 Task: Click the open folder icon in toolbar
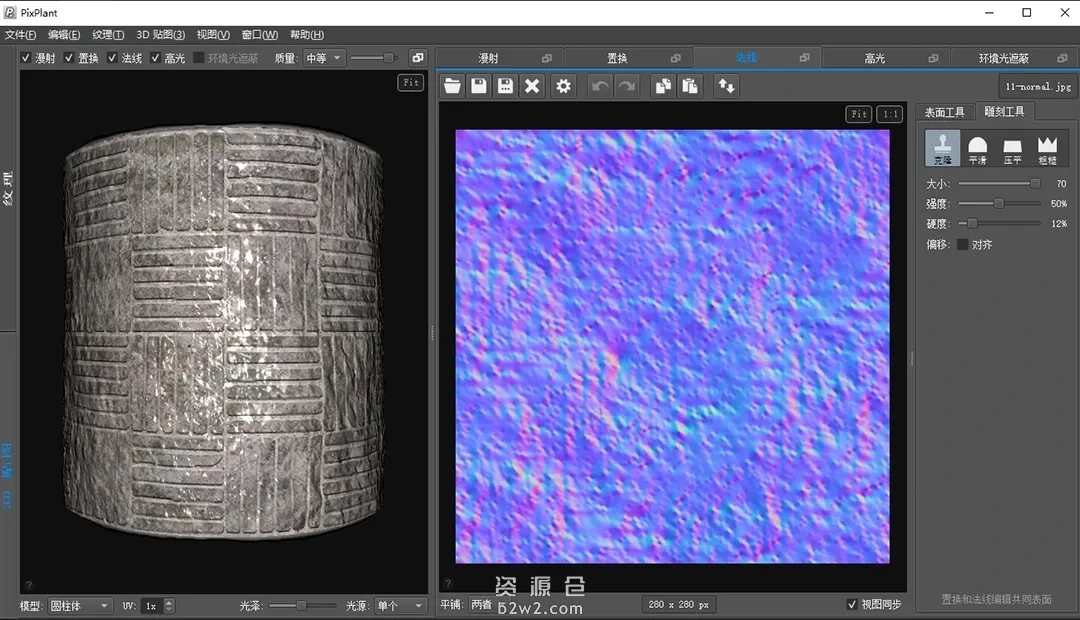click(x=453, y=86)
